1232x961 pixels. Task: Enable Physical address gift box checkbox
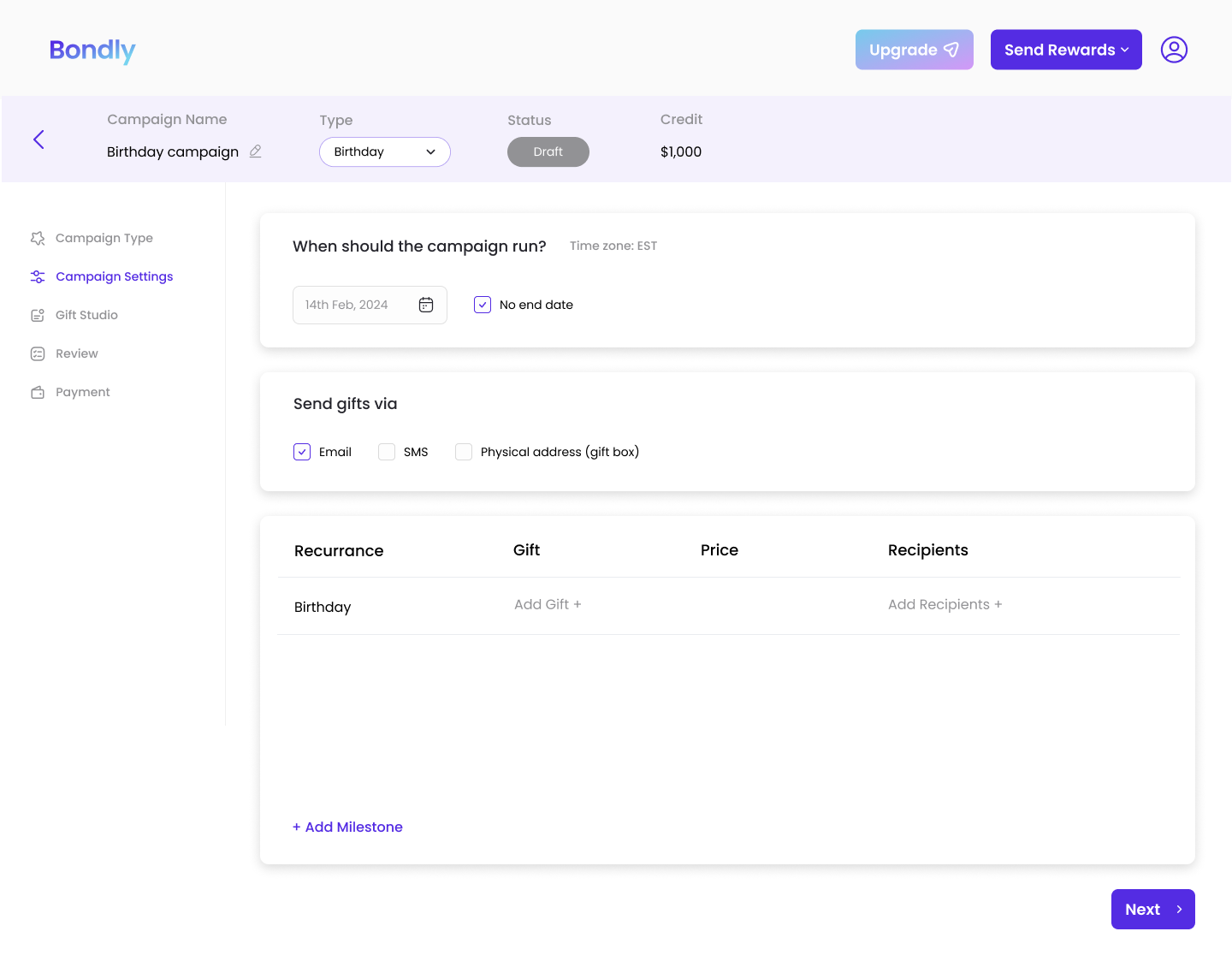pos(464,452)
